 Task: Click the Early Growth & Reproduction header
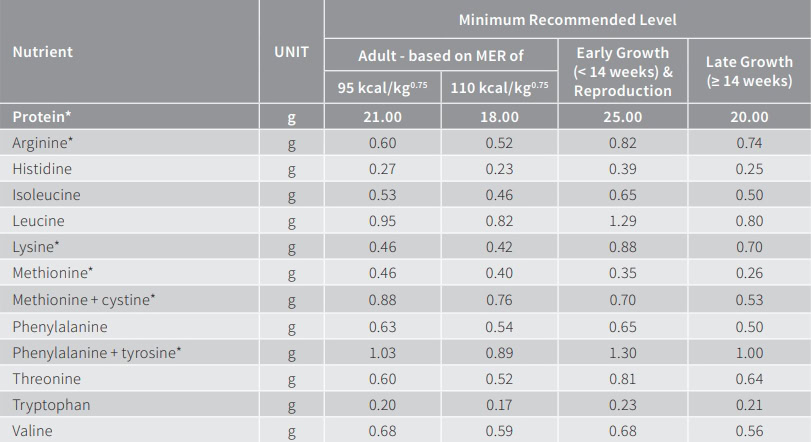(623, 71)
